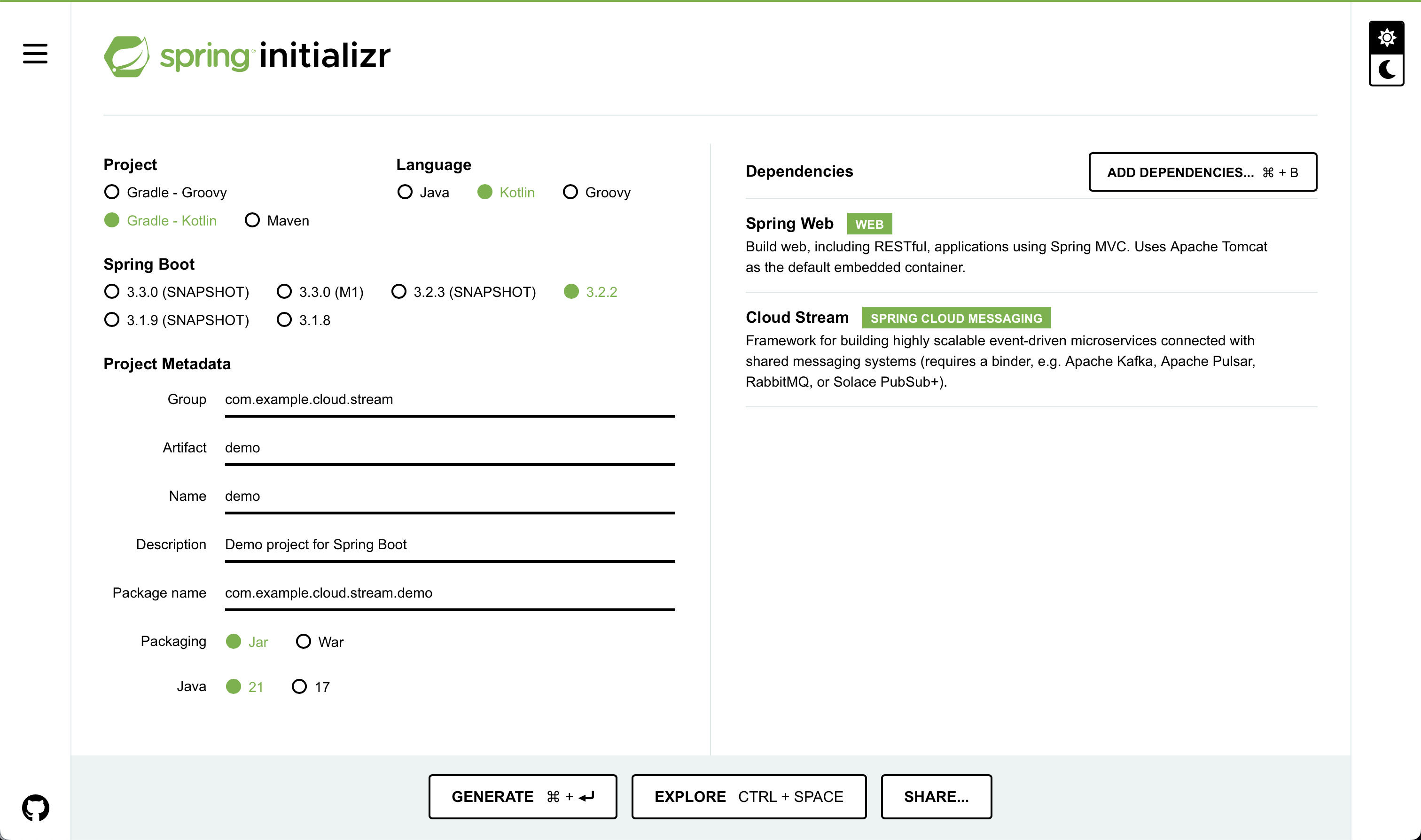Click the WEB tag badge
The height and width of the screenshot is (840, 1421).
tap(870, 224)
